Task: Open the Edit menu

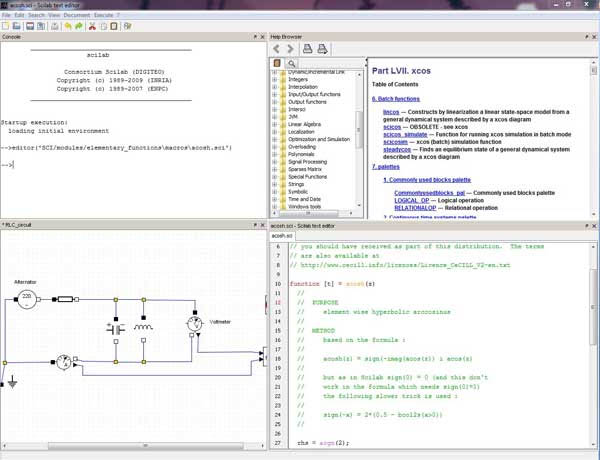Action: point(19,15)
